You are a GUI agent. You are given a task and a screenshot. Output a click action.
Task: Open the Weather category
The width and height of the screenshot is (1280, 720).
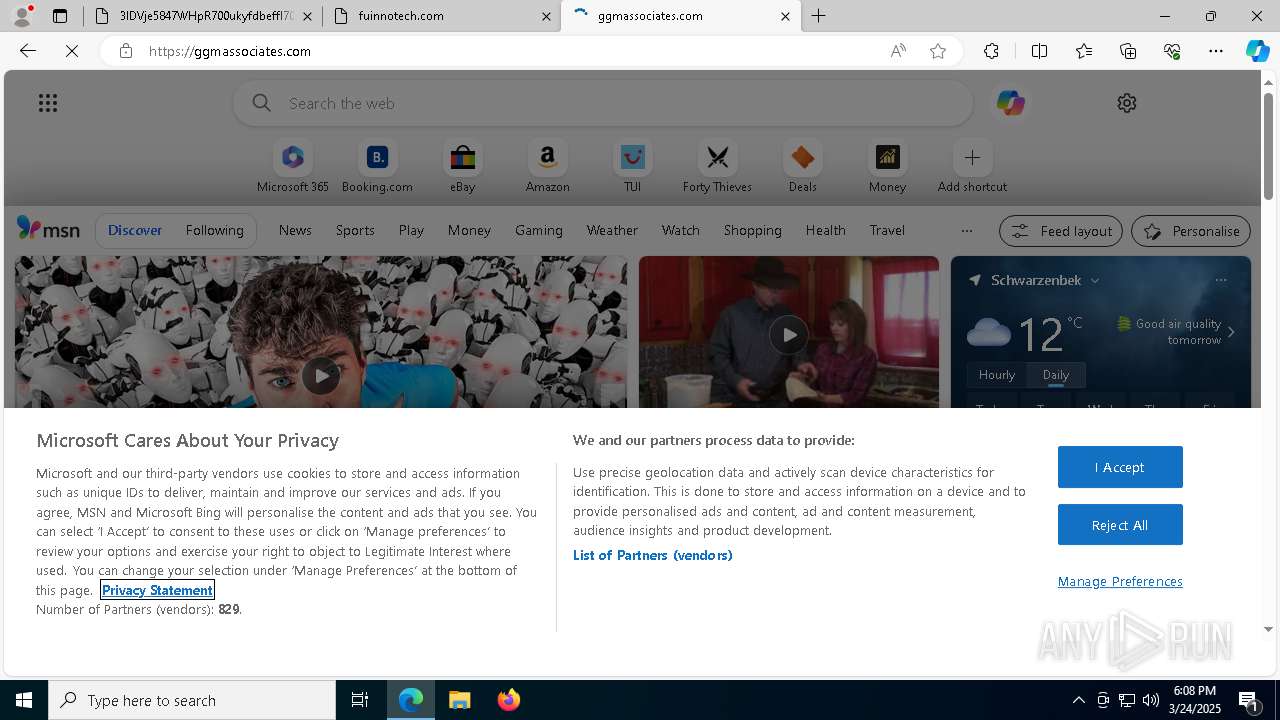612,230
